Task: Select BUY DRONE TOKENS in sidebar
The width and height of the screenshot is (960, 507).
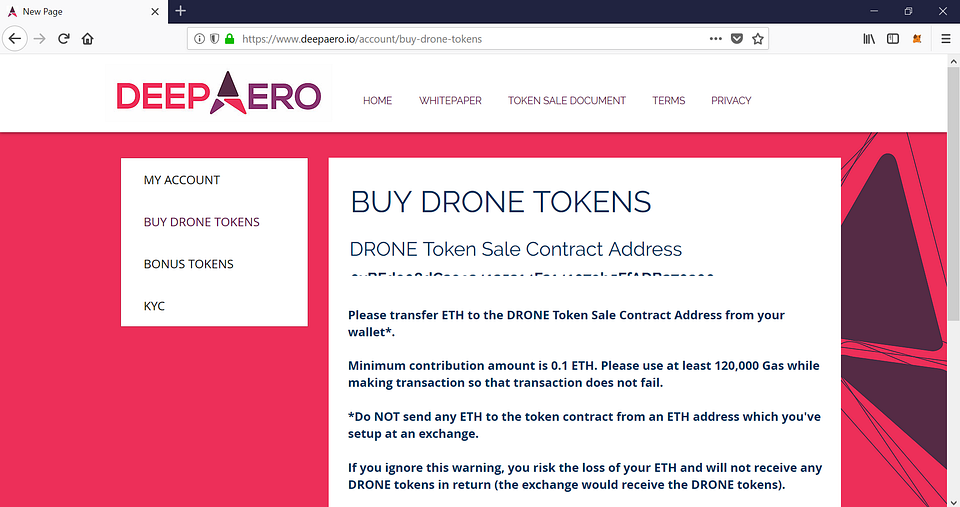Action: point(201,222)
